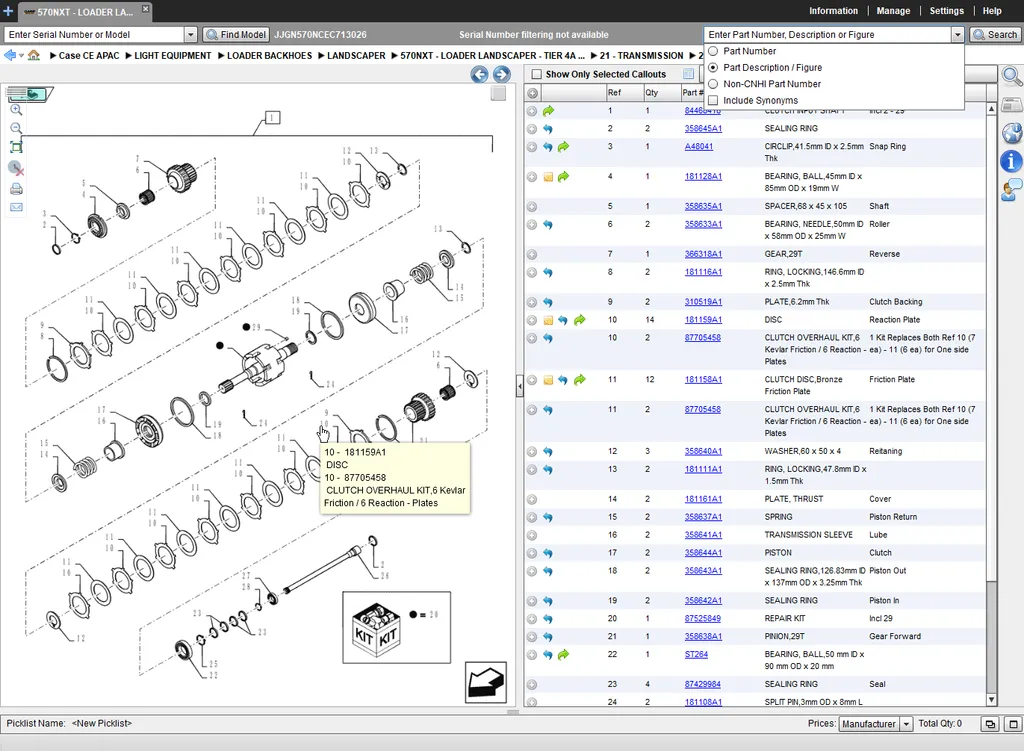Toggle Show Only Selected Callouts

click(537, 74)
